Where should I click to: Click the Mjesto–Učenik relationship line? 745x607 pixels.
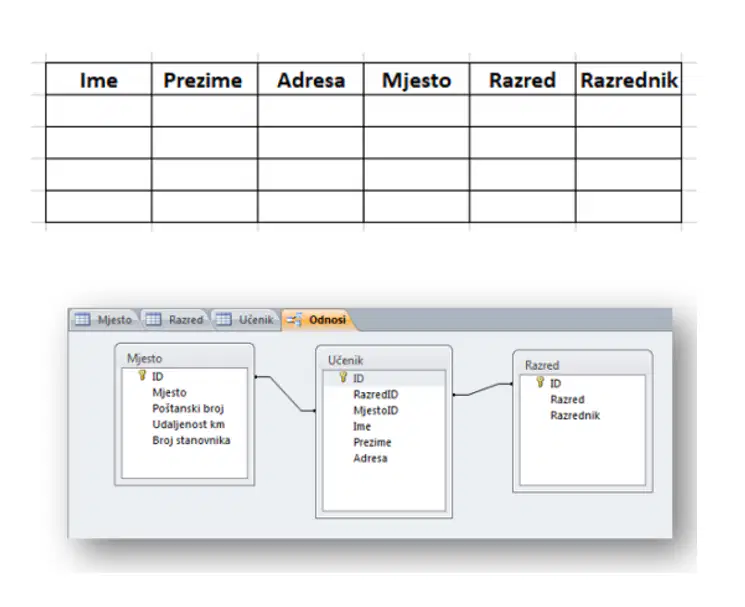point(286,394)
